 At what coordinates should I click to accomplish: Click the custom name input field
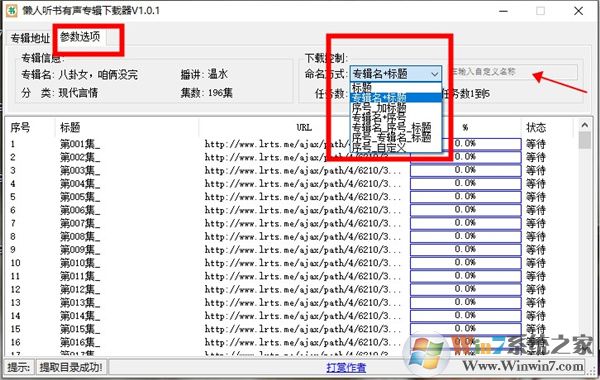(512, 72)
